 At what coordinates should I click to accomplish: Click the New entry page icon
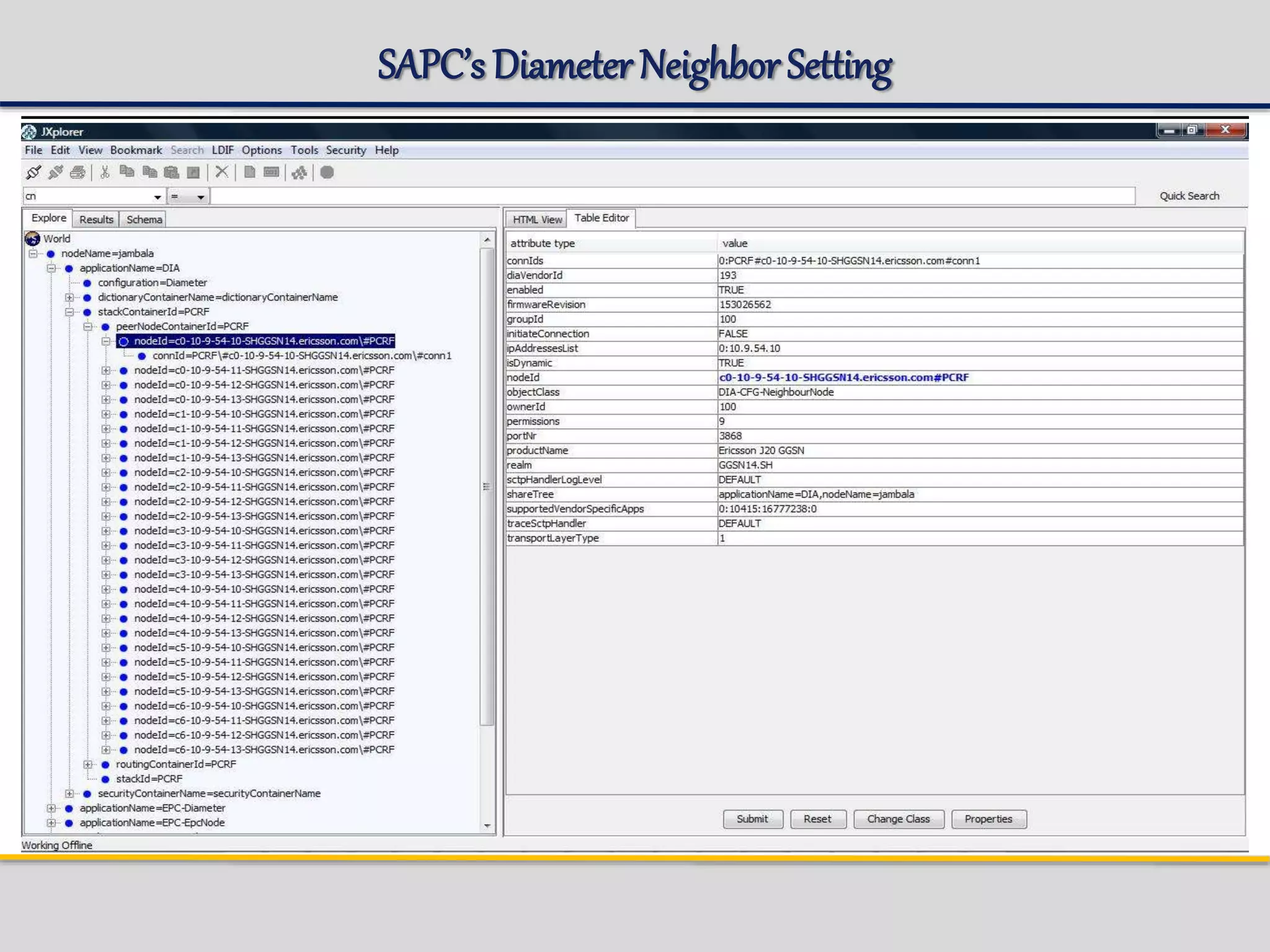[x=250, y=172]
